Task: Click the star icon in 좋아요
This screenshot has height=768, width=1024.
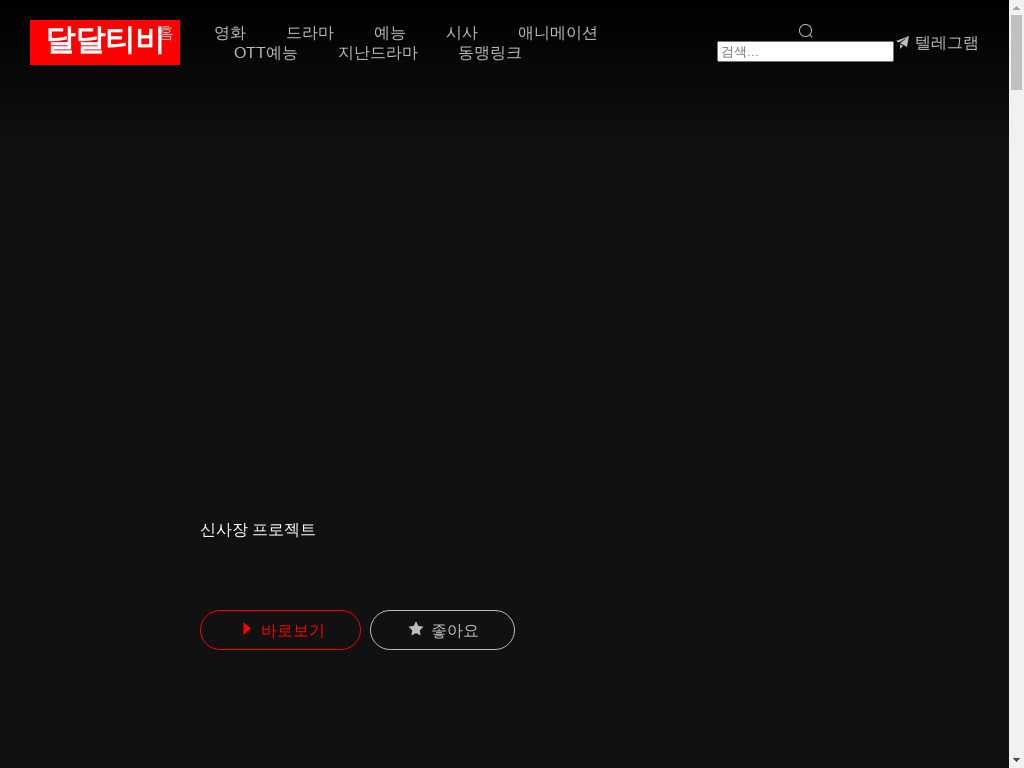Action: (x=416, y=629)
